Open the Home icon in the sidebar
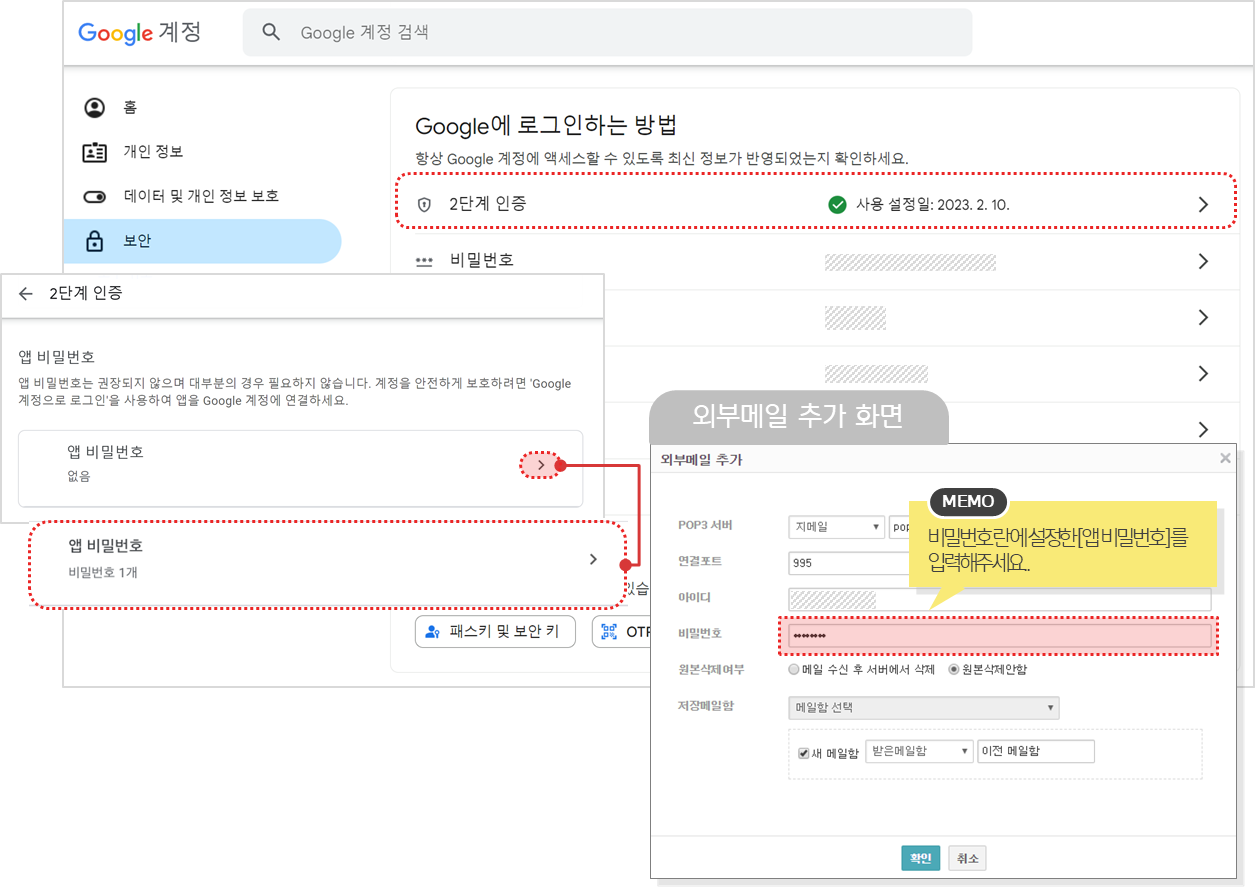This screenshot has width=1255, height=887. click(95, 108)
